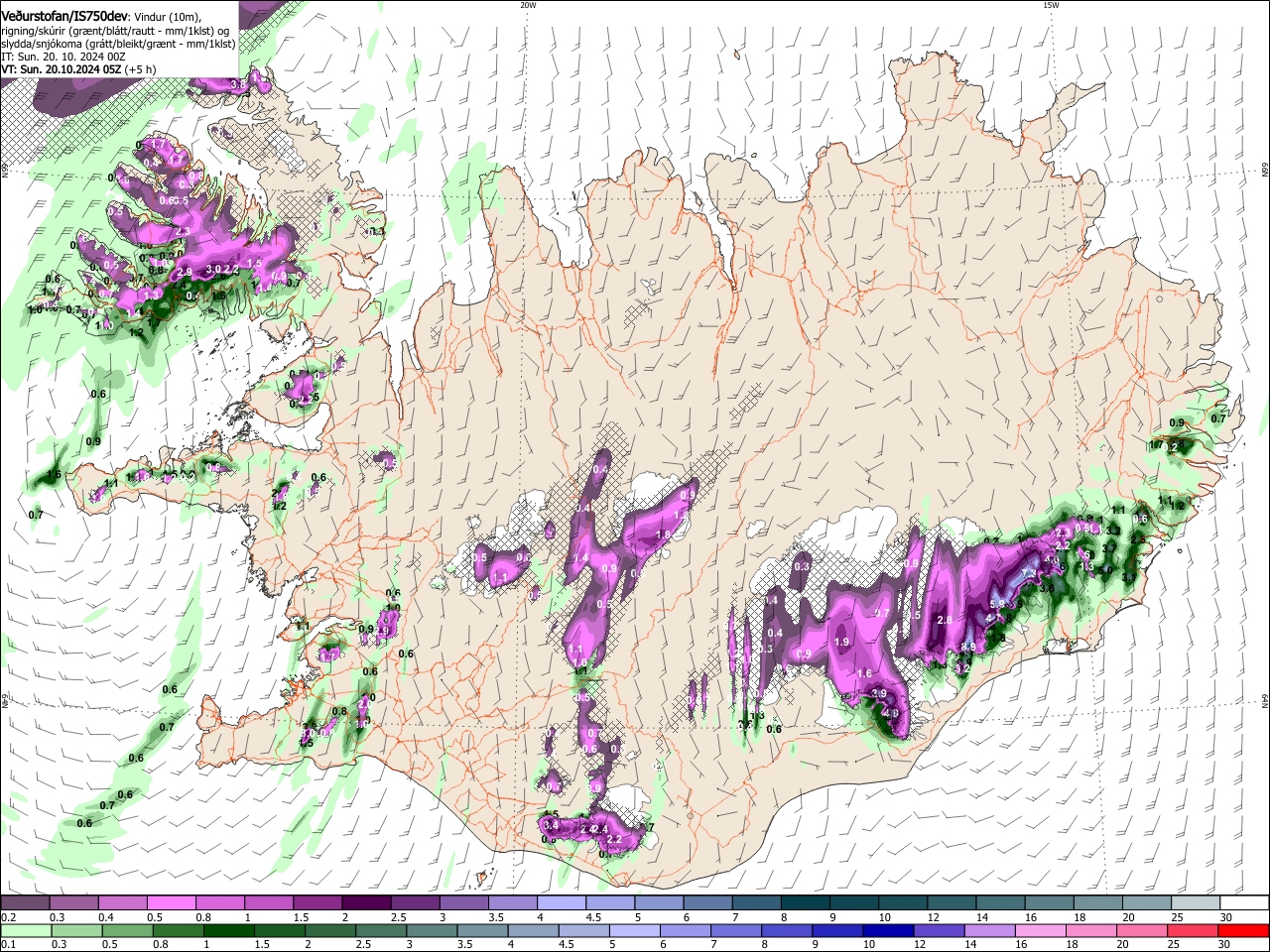Pick the 5 periwinkle swatch, upper legend row

pyautogui.click(x=659, y=902)
